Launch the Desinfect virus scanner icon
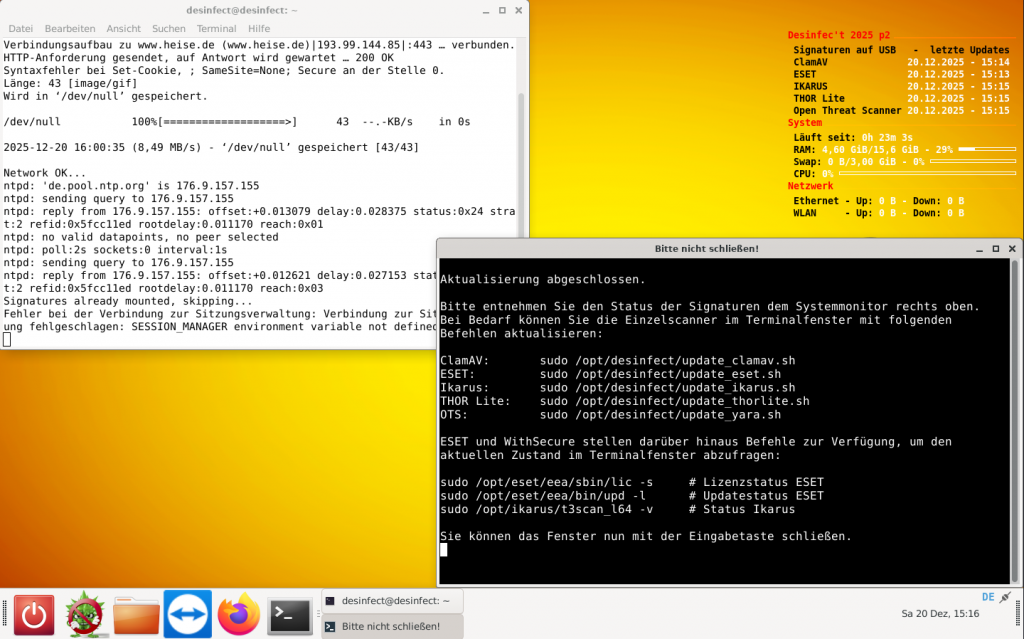Image resolution: width=1024 pixels, height=639 pixels. click(85, 614)
